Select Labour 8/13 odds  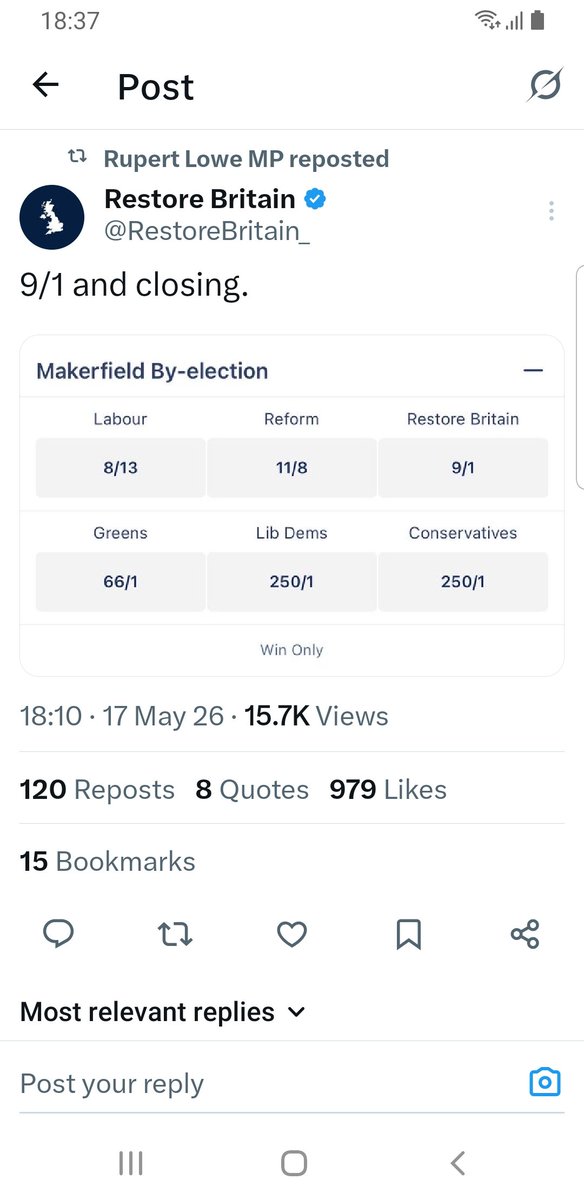[x=121, y=467]
